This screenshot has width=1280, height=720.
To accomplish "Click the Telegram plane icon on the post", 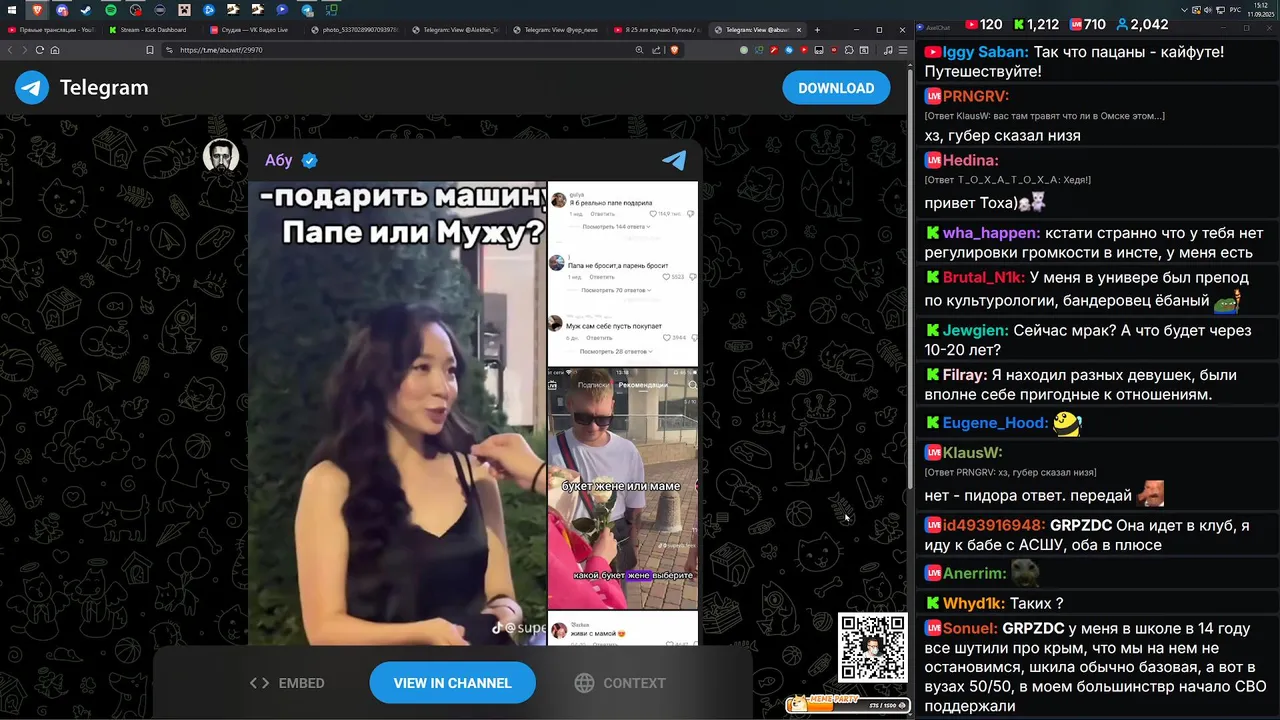I will point(675,160).
